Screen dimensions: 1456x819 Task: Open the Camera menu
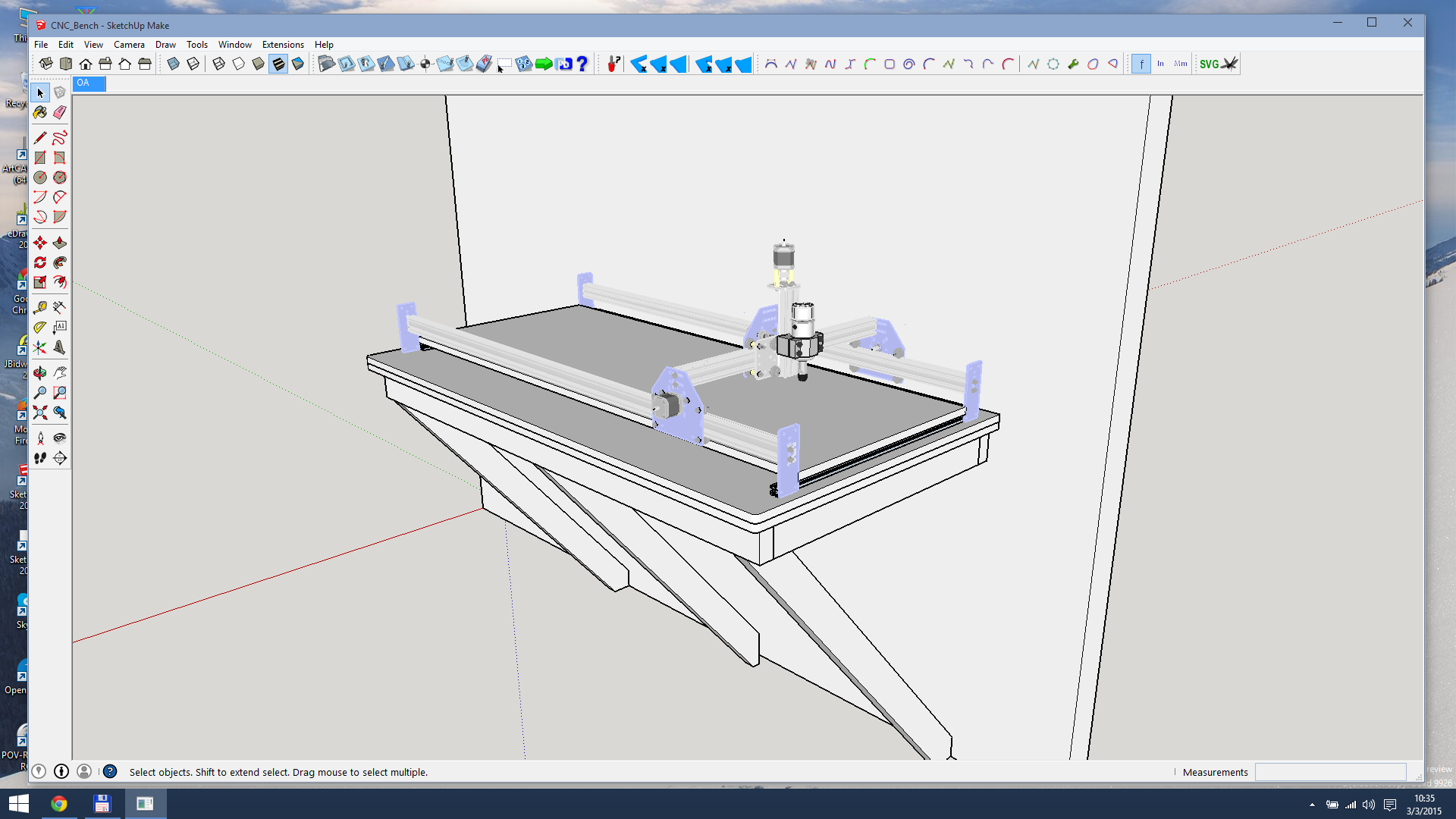pyautogui.click(x=129, y=45)
